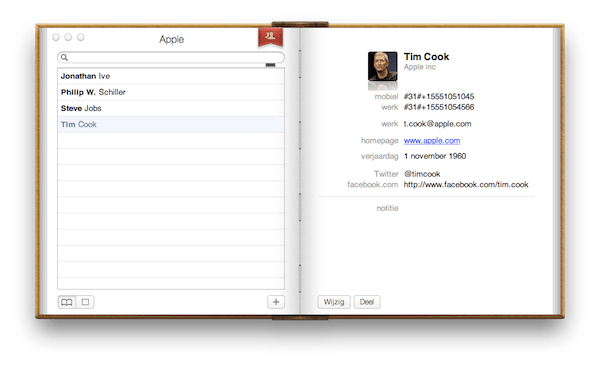Click the Deel share button

pyautogui.click(x=367, y=302)
